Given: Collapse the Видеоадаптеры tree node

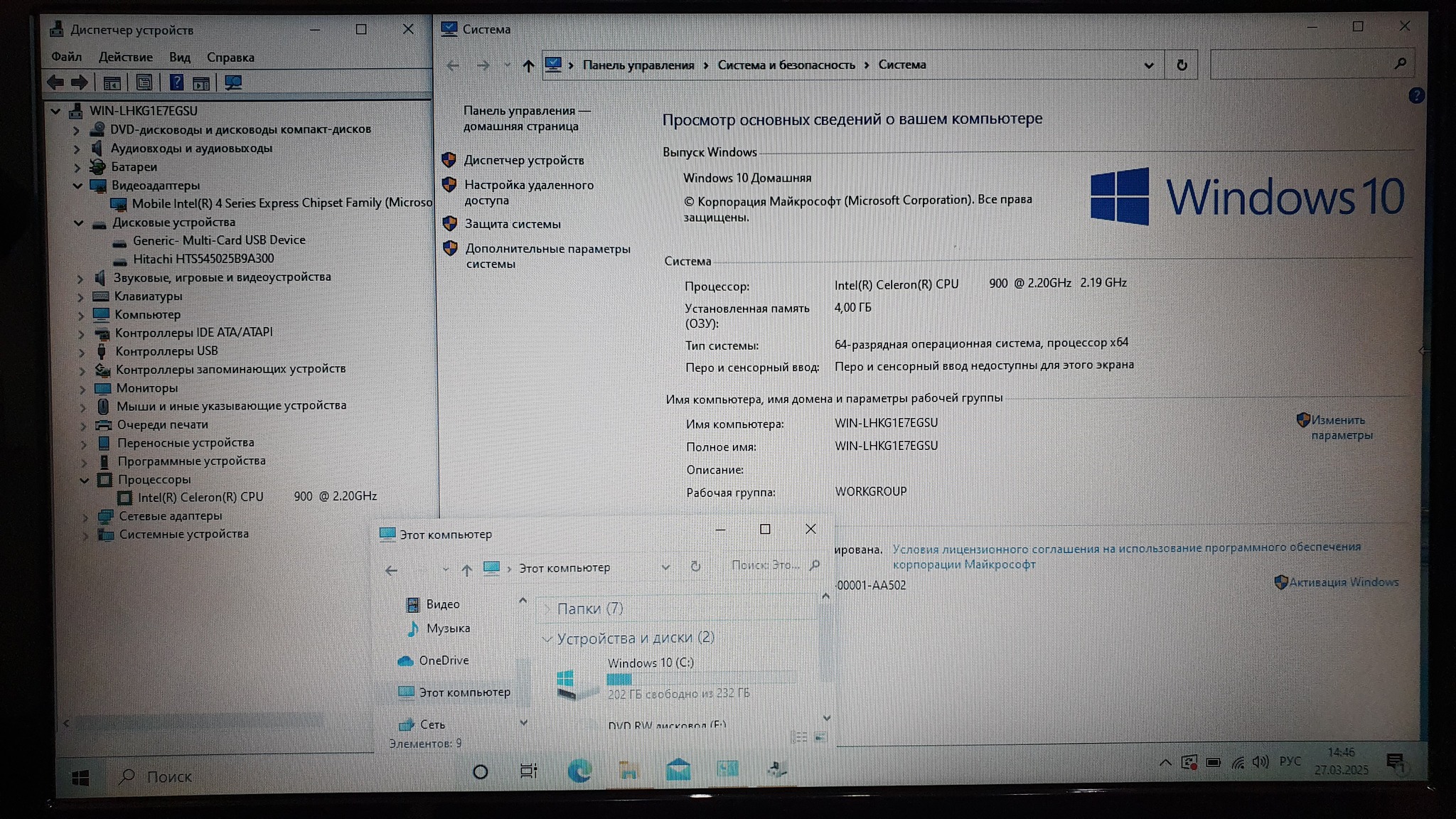Looking at the screenshot, I should (x=77, y=186).
